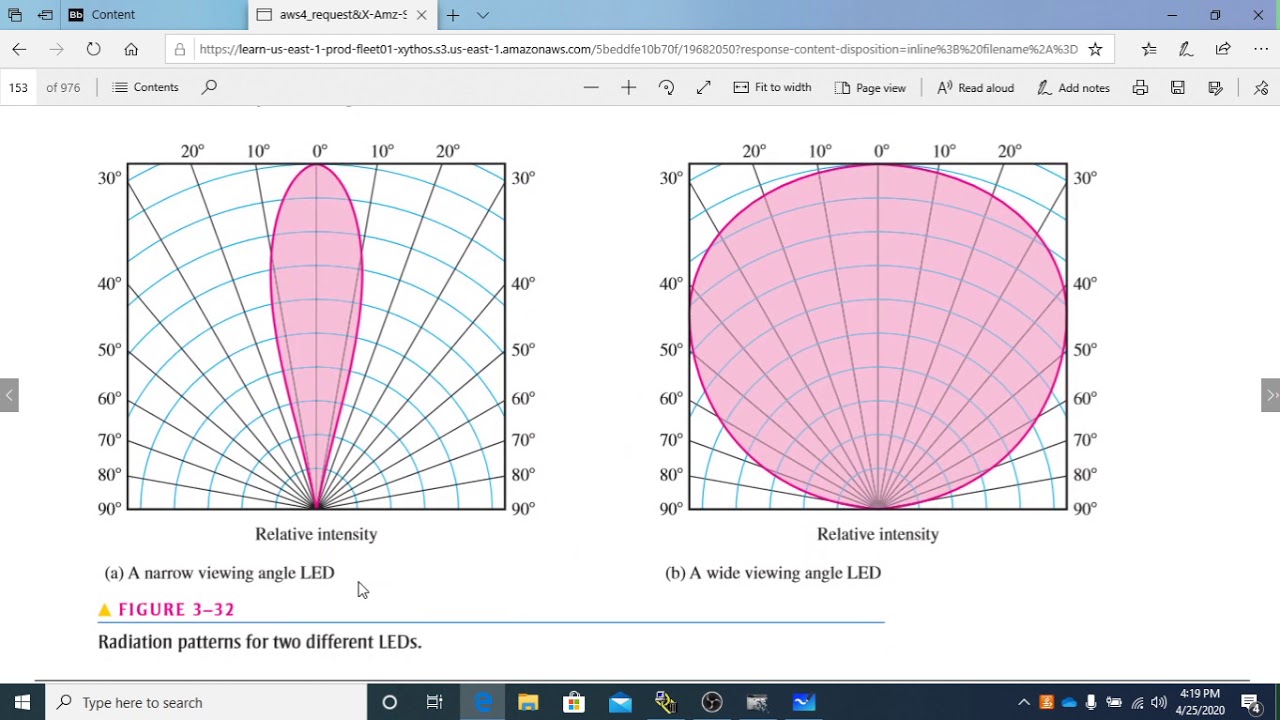The image size is (1280, 720).
Task: Show hidden system tray icons
Action: (x=1024, y=702)
